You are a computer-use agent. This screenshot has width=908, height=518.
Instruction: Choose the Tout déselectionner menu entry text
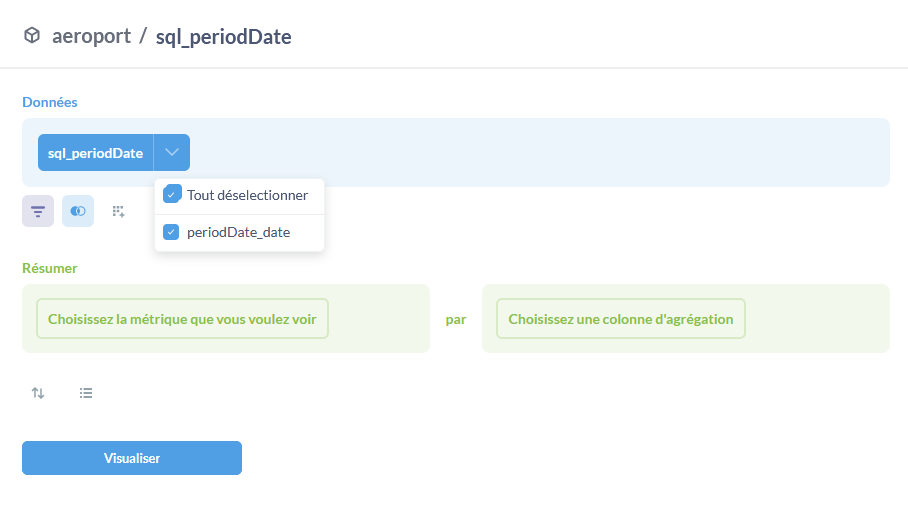pyautogui.click(x=247, y=195)
